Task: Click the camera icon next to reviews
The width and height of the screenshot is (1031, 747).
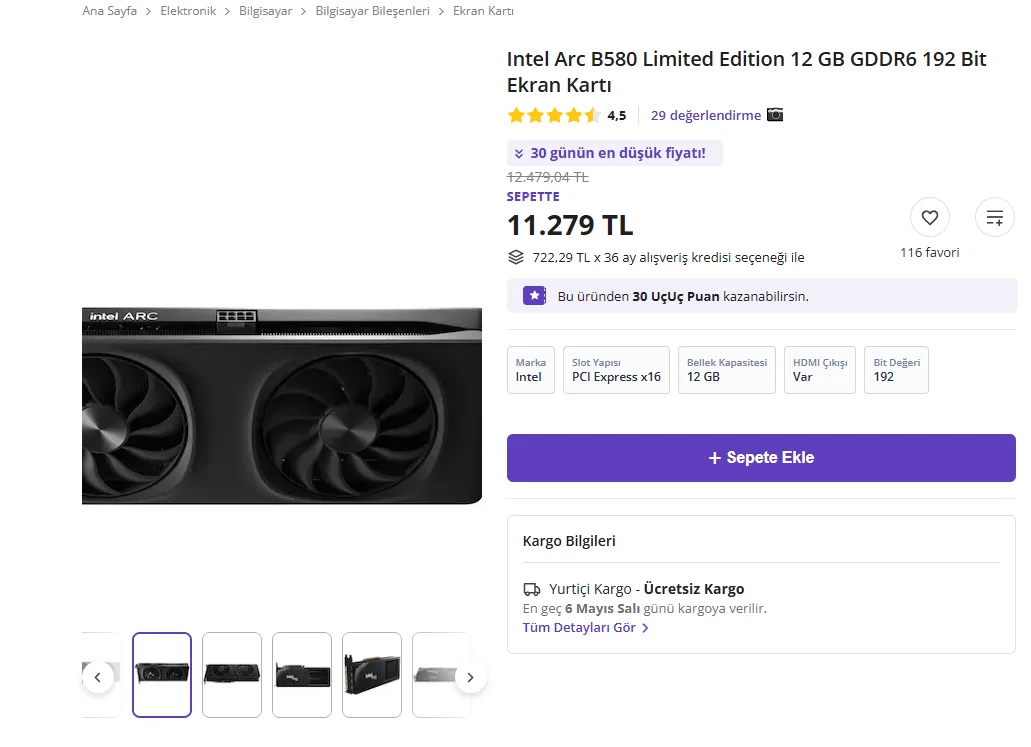Action: pos(775,115)
